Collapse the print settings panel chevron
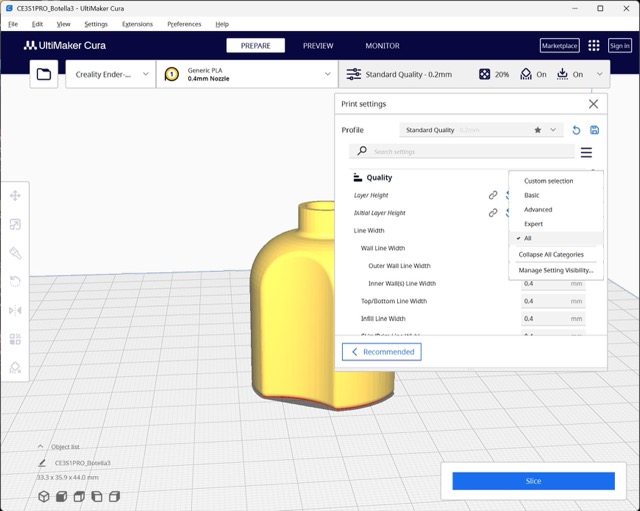This screenshot has height=511, width=640. (x=600, y=74)
